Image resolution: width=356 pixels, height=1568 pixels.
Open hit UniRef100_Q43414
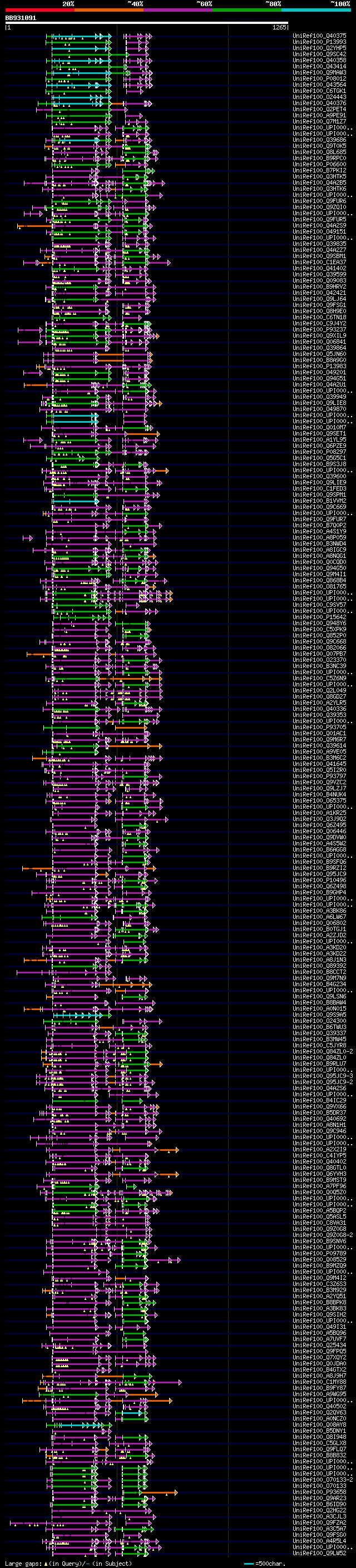click(319, 66)
